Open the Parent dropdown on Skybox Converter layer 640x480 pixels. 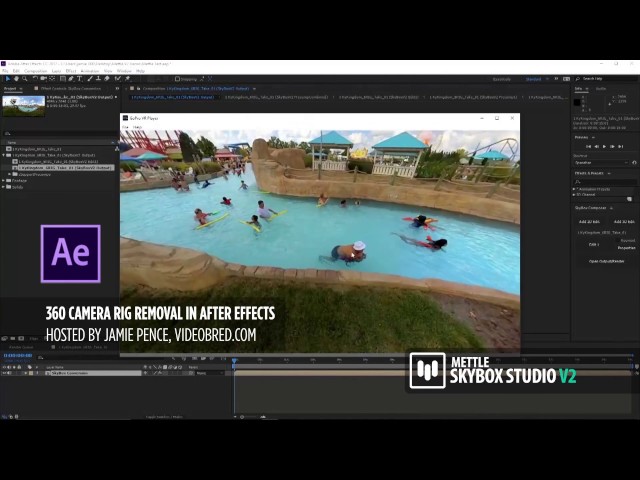point(209,373)
